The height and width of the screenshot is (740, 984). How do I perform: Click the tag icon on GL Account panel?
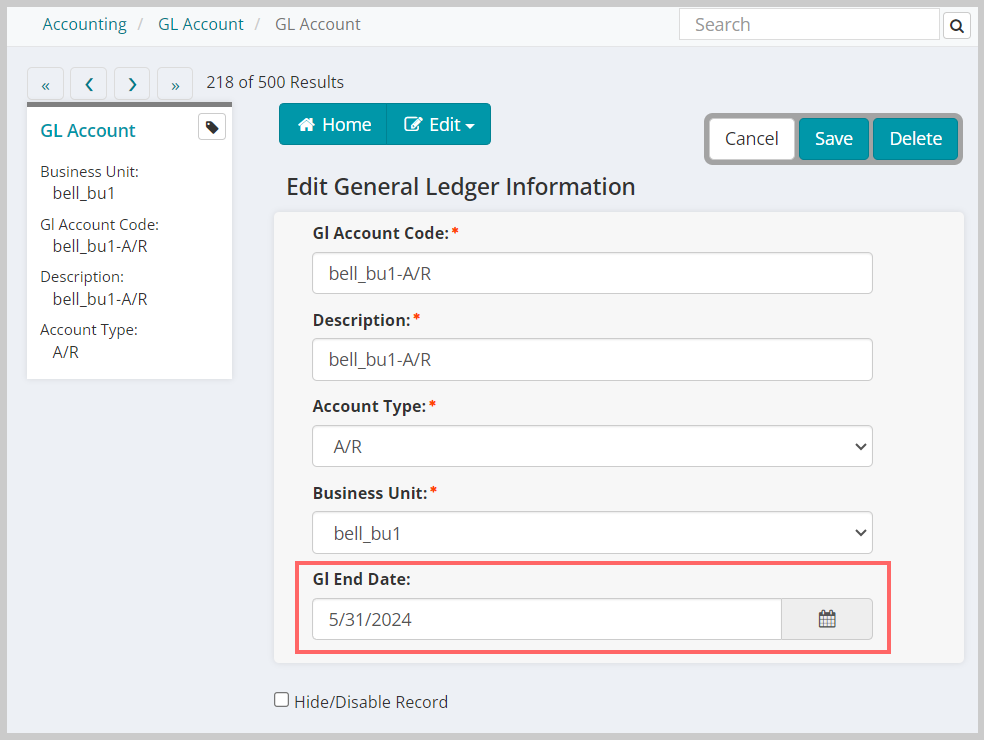[211, 127]
